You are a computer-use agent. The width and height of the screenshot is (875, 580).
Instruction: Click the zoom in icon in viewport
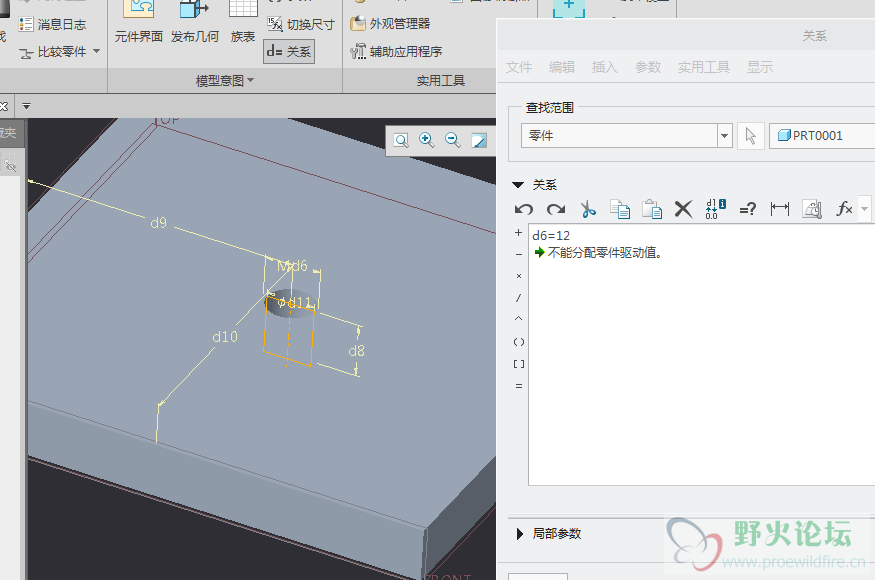[426, 140]
